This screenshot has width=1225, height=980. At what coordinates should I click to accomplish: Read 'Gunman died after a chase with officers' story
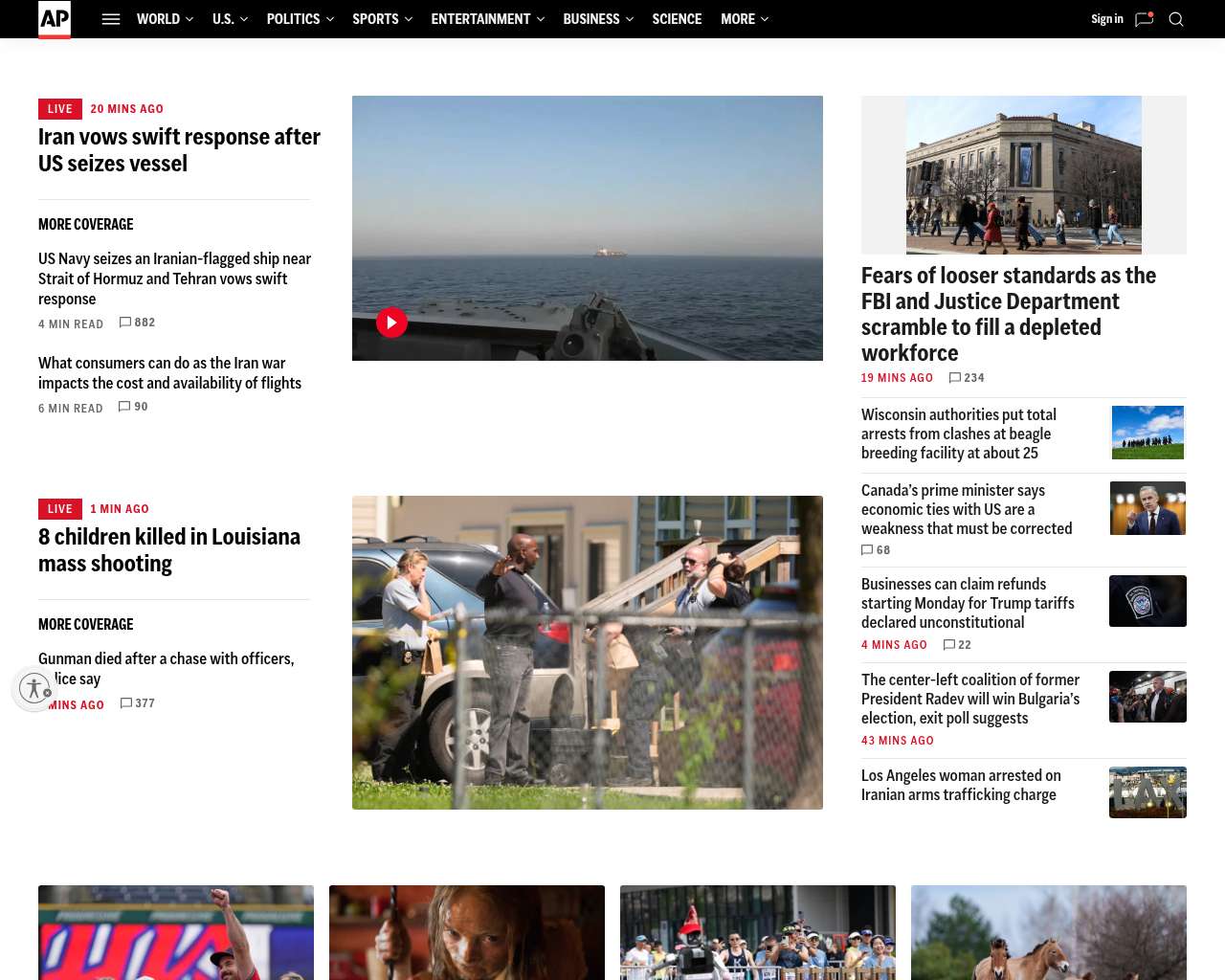(x=167, y=669)
